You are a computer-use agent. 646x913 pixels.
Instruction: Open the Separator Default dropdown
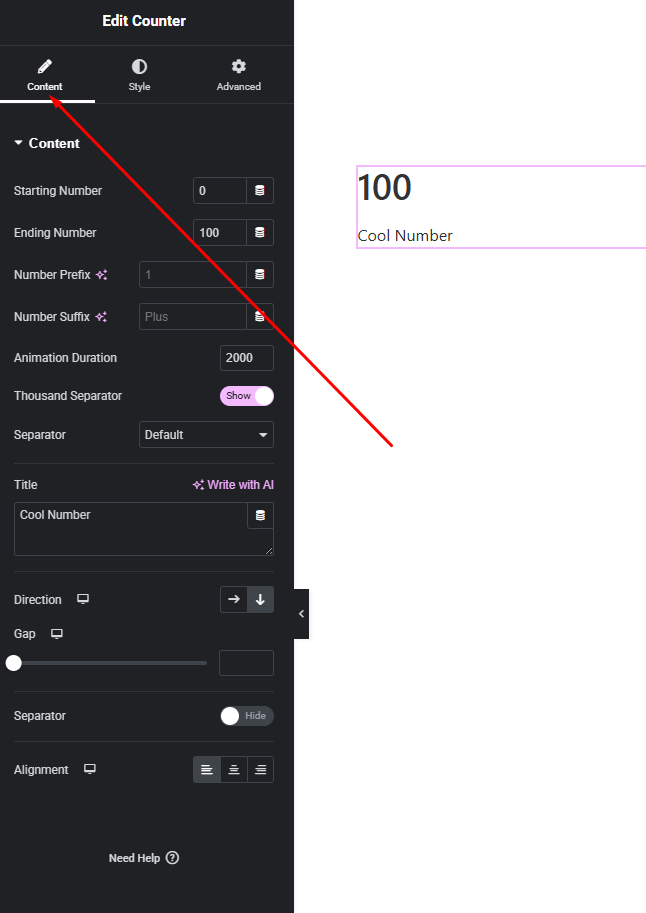(206, 435)
